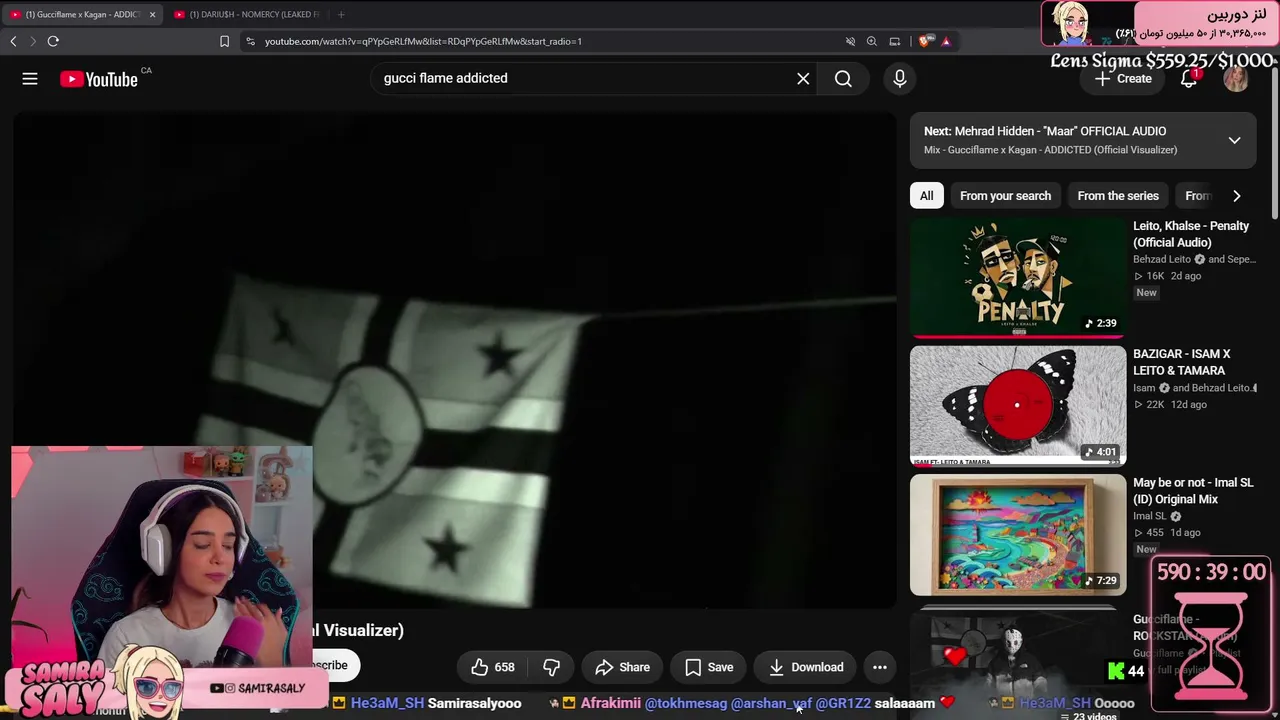The width and height of the screenshot is (1280, 720).
Task: Open the zoom magnifier in address bar
Action: click(x=872, y=41)
